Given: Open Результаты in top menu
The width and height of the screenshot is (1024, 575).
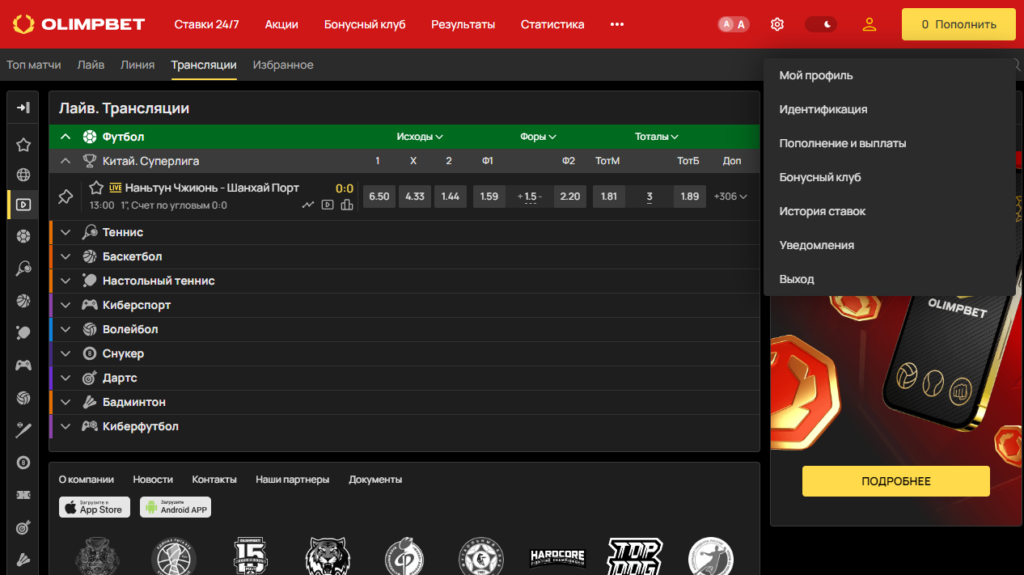Looking at the screenshot, I should click(463, 24).
